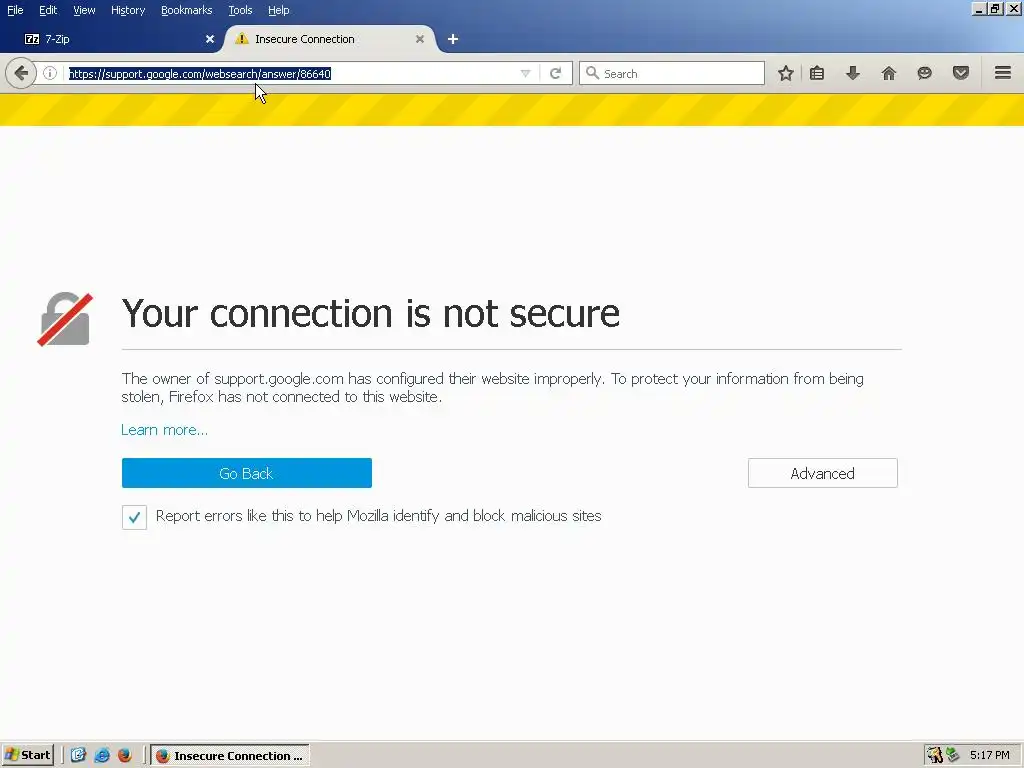Open the Bookmarks menu
Screen dimensions: 1024x768
coord(186,10)
